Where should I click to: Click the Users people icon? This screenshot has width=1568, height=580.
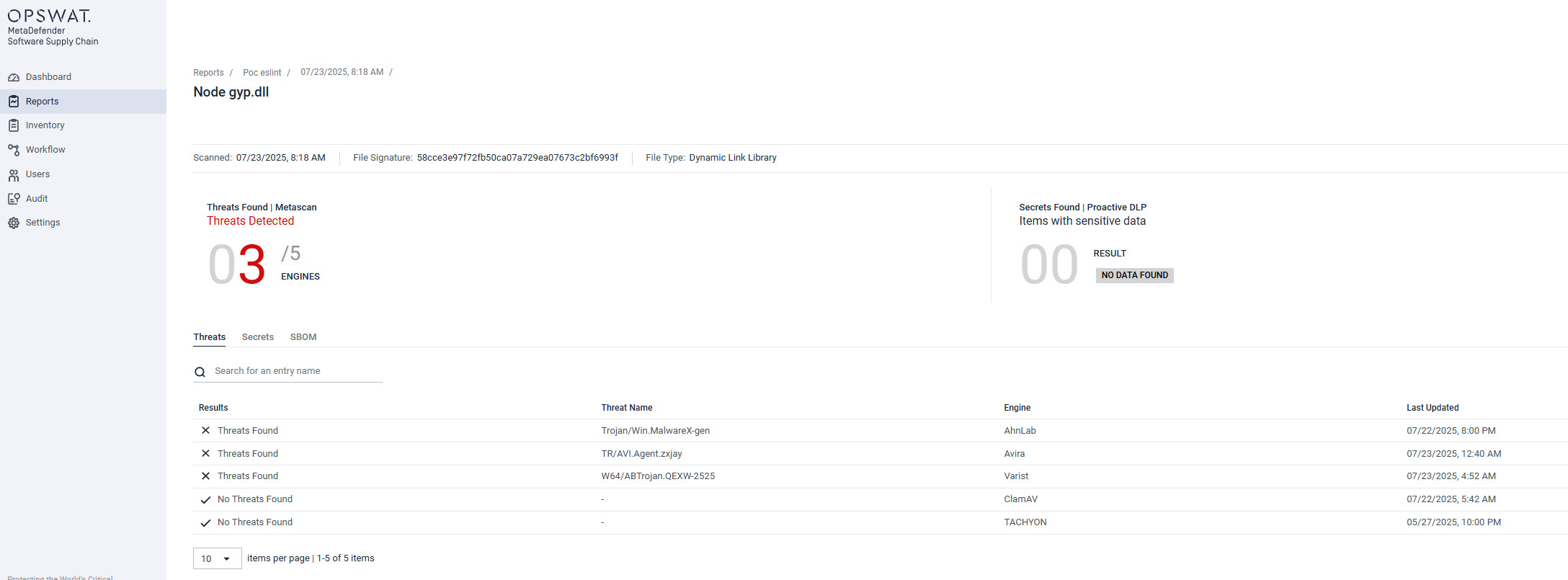(14, 175)
